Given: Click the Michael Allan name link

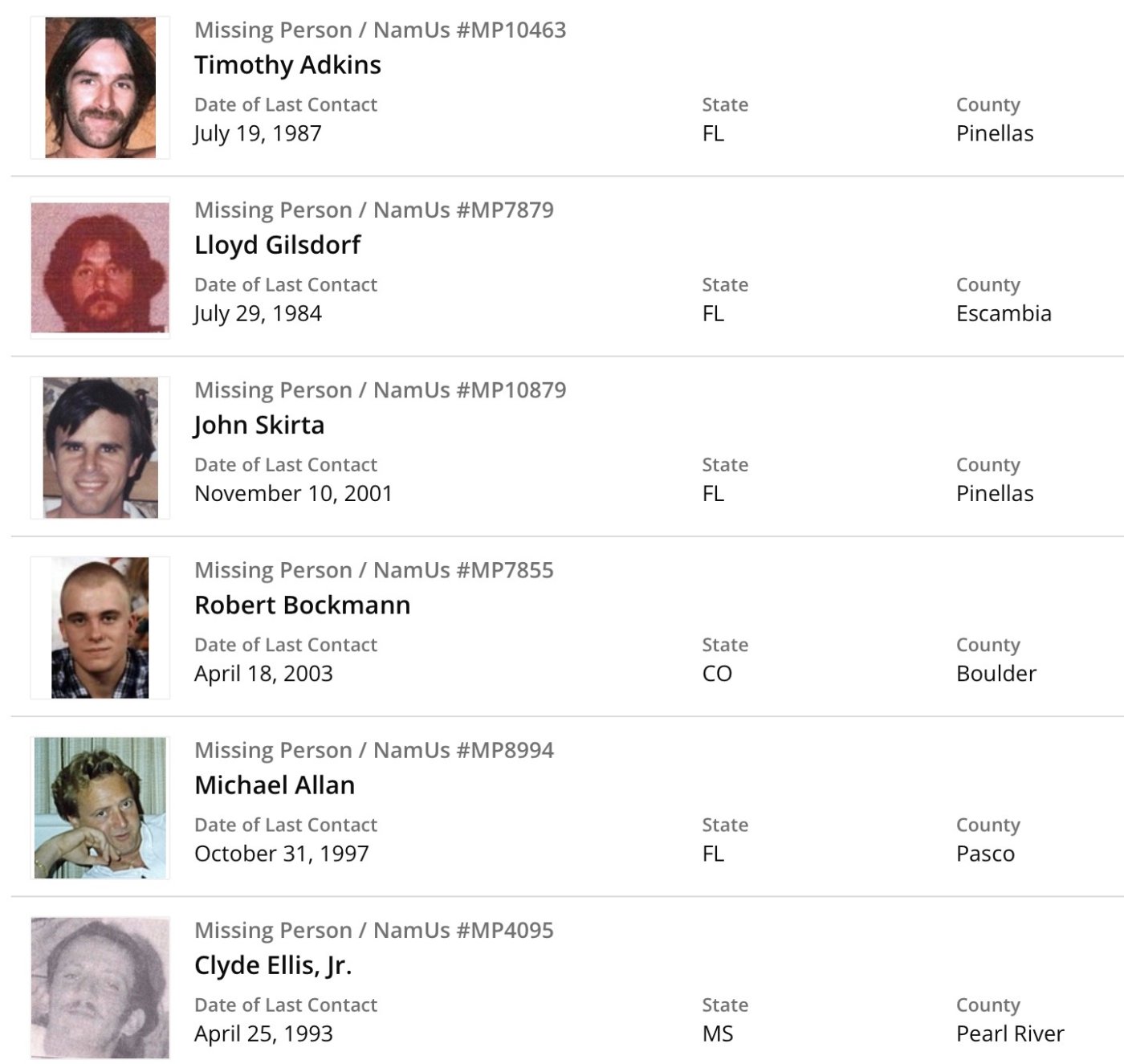Looking at the screenshot, I should tap(275, 785).
